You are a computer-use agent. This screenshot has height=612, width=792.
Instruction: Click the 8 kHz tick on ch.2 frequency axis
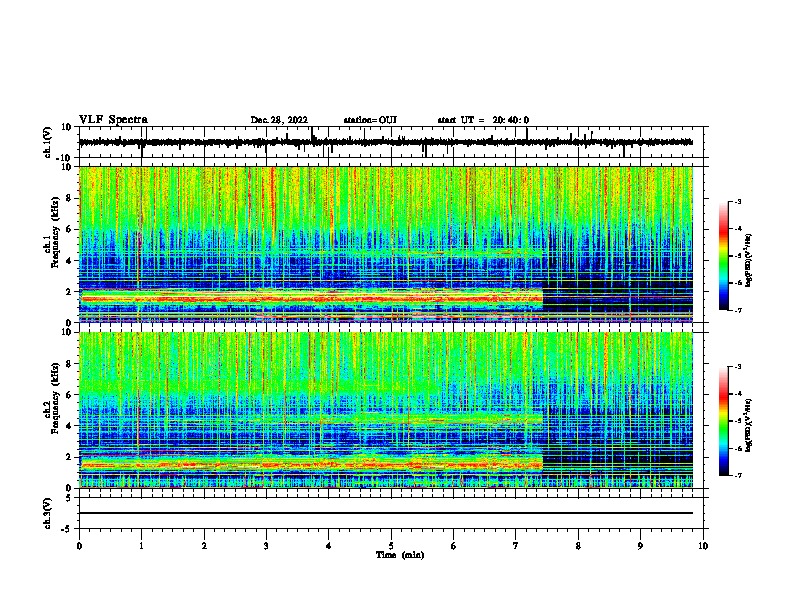pos(69,364)
